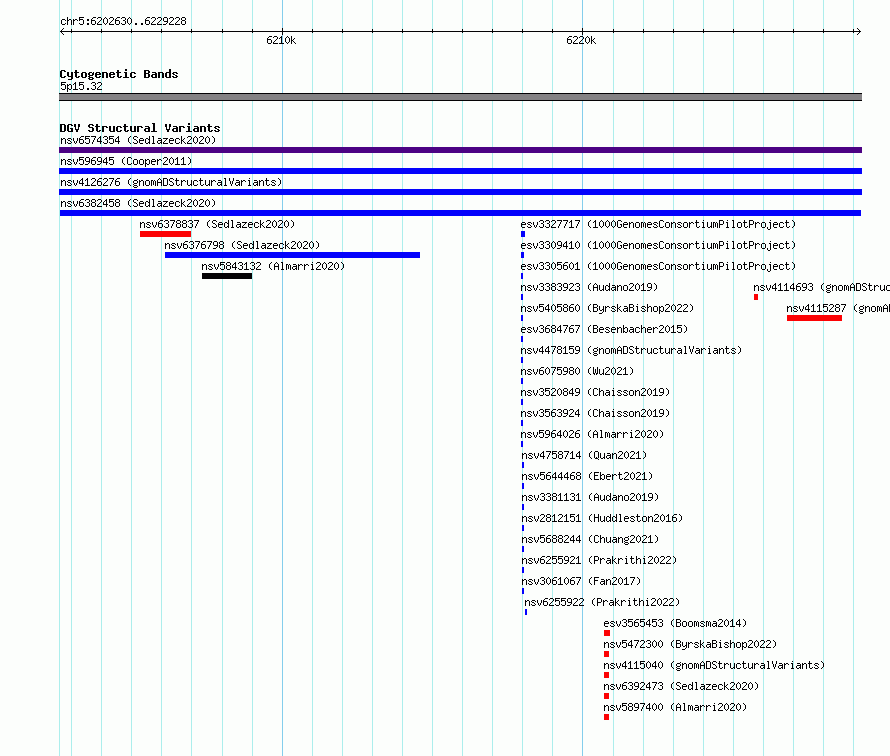Open nsv5405860 (ByrskaBishop2022) label
Viewport: 890px width, 756px height.
click(x=607, y=308)
